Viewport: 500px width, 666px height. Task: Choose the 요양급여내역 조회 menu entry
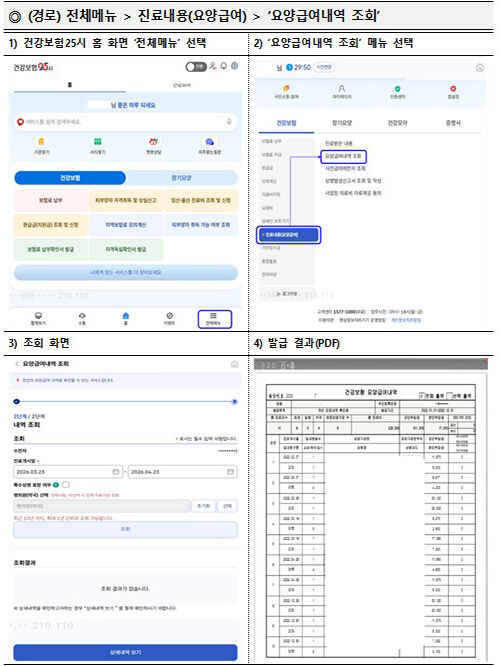(343, 156)
